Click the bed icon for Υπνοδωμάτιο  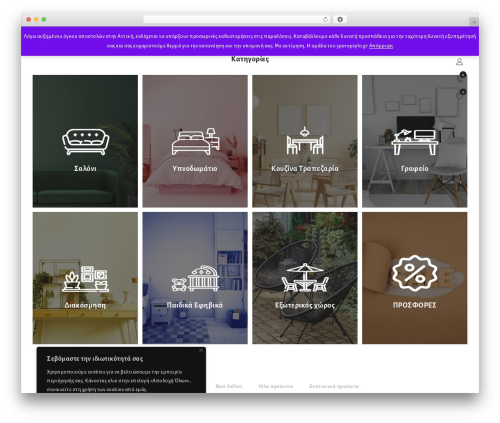[196, 141]
